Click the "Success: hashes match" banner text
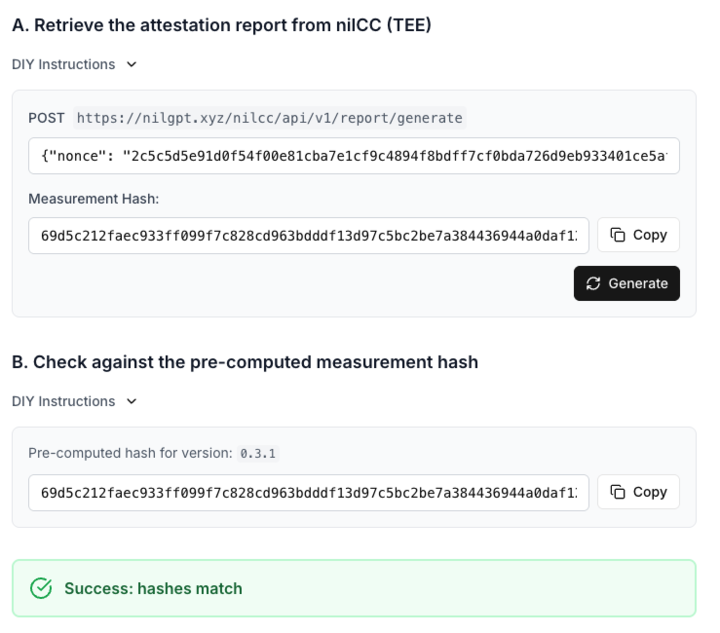720x633 pixels. point(153,589)
